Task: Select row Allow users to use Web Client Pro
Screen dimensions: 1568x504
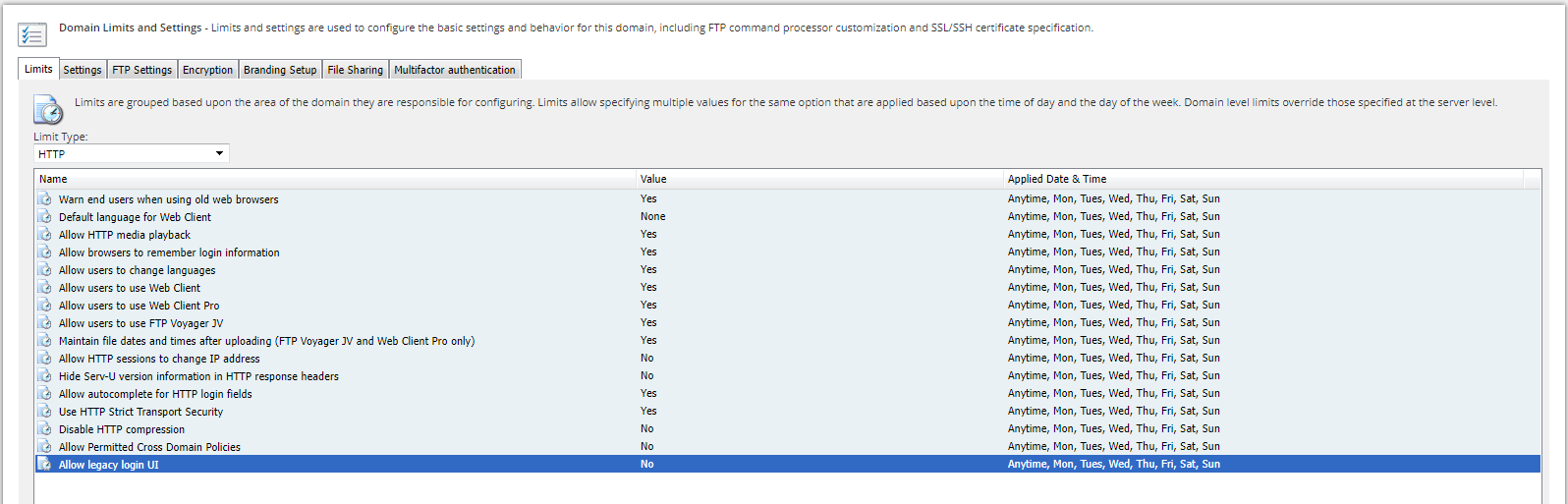Action: pos(788,306)
